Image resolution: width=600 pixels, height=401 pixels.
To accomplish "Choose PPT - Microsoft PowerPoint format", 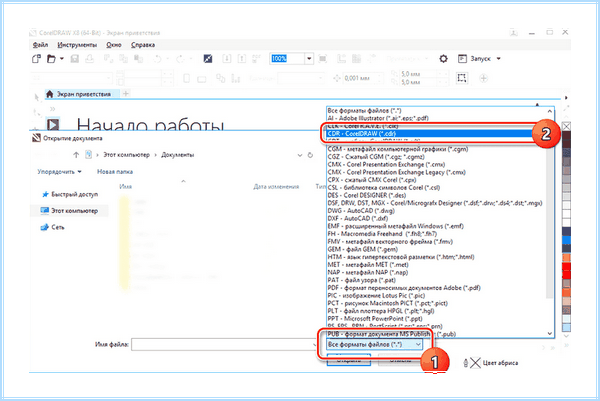I will click(x=375, y=318).
